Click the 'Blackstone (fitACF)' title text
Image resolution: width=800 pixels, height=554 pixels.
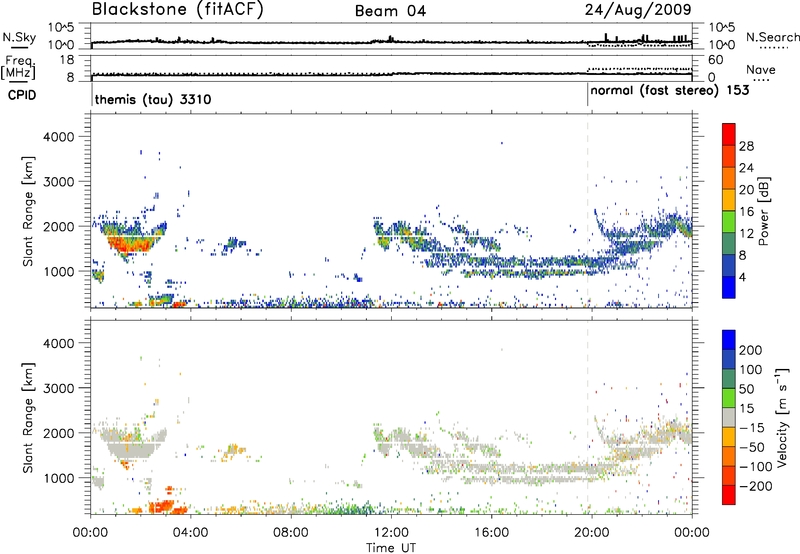(x=178, y=9)
